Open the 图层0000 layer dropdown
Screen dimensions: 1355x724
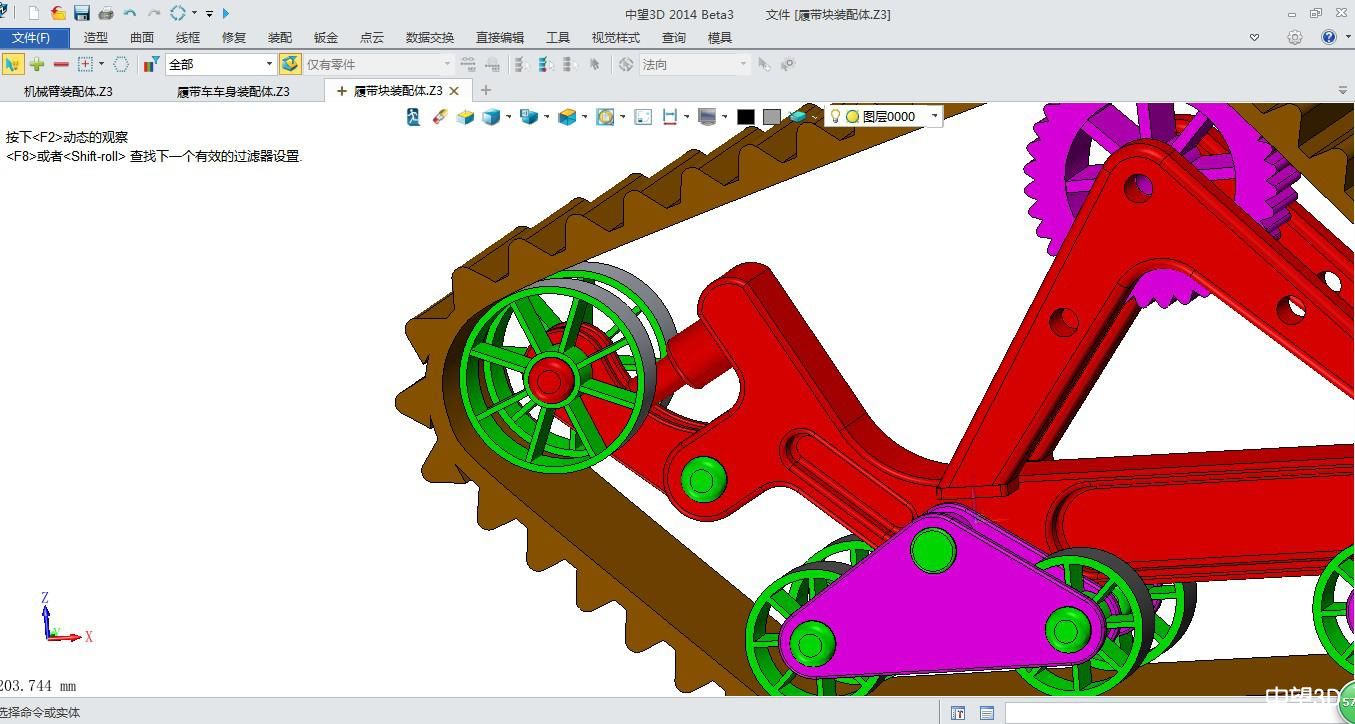point(934,116)
